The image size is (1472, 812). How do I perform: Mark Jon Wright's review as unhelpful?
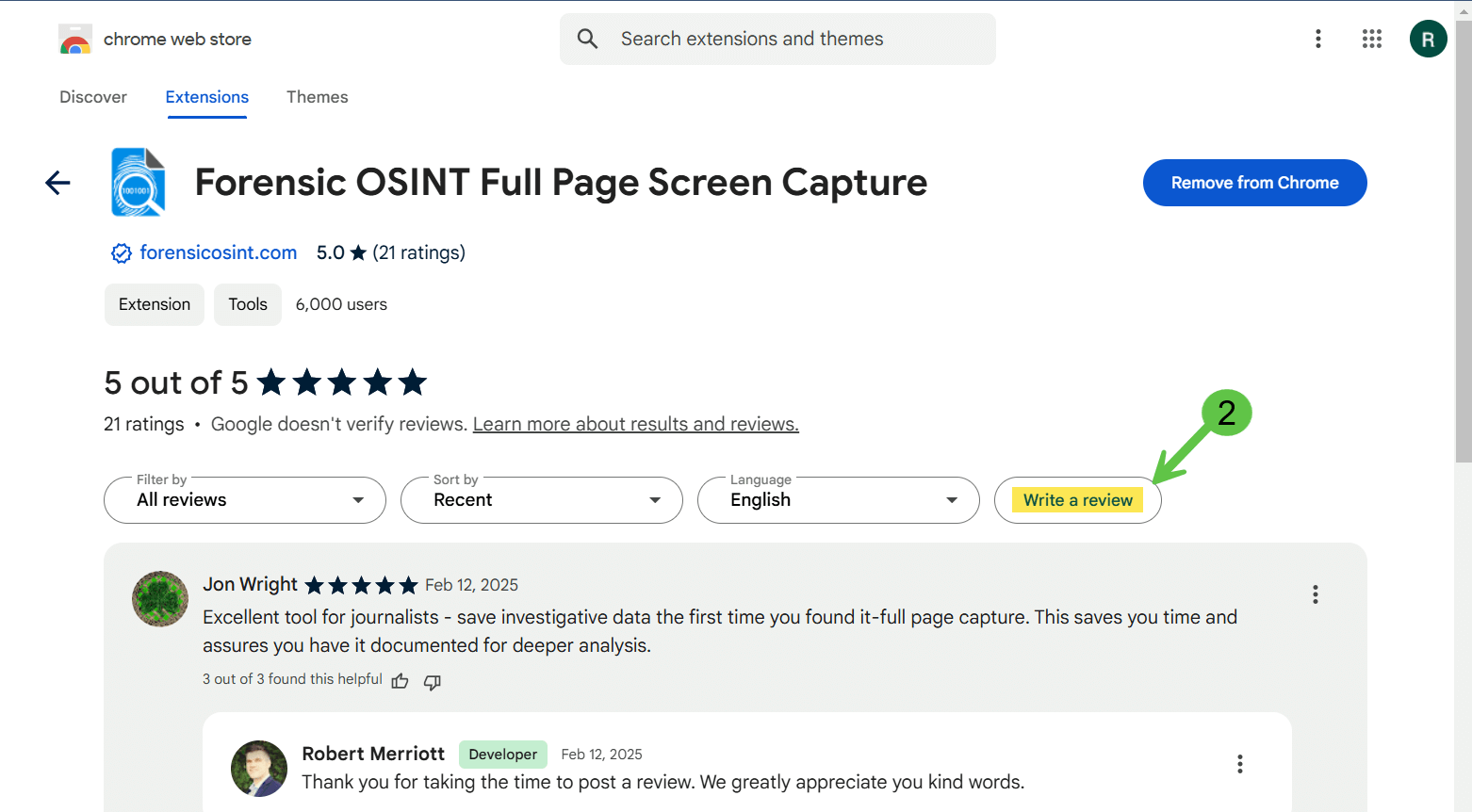(433, 681)
